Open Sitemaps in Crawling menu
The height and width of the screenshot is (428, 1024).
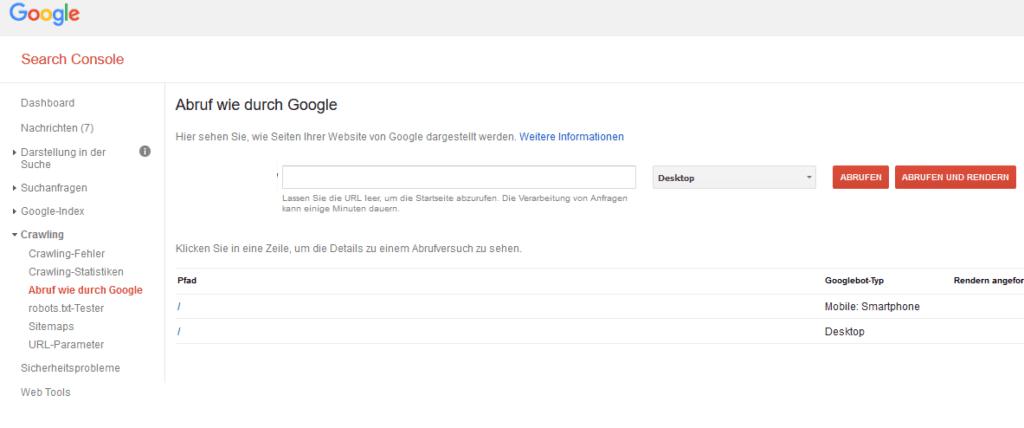pyautogui.click(x=51, y=326)
